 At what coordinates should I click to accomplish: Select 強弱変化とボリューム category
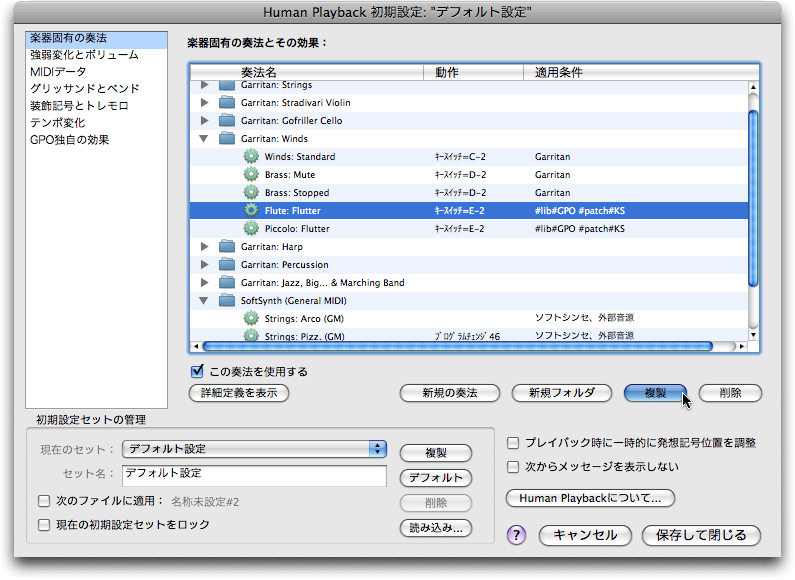tap(96, 55)
